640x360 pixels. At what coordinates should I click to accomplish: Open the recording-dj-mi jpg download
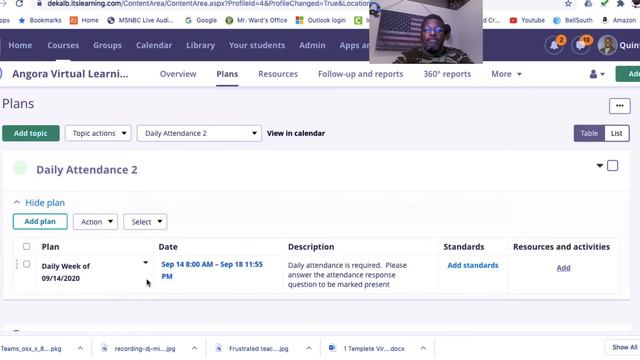pyautogui.click(x=139, y=349)
